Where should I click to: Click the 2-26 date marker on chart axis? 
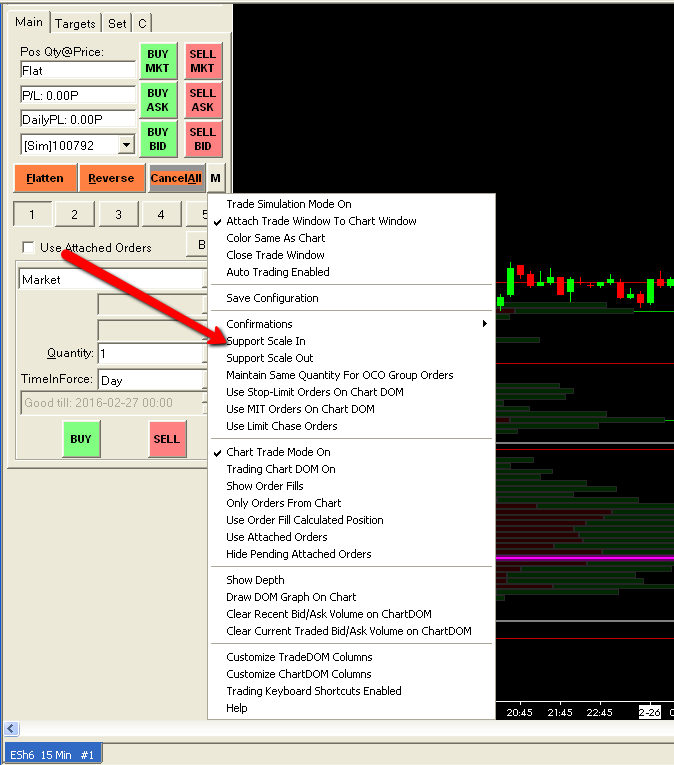point(650,712)
